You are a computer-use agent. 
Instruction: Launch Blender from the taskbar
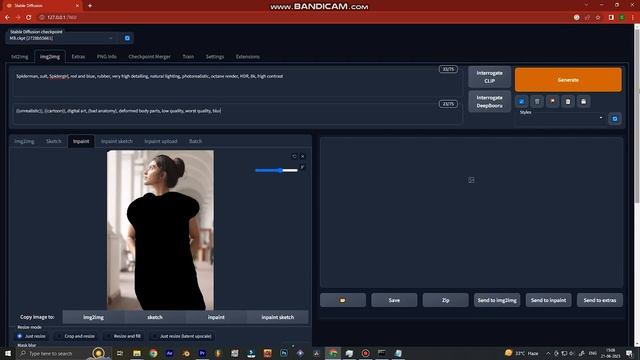click(186, 353)
